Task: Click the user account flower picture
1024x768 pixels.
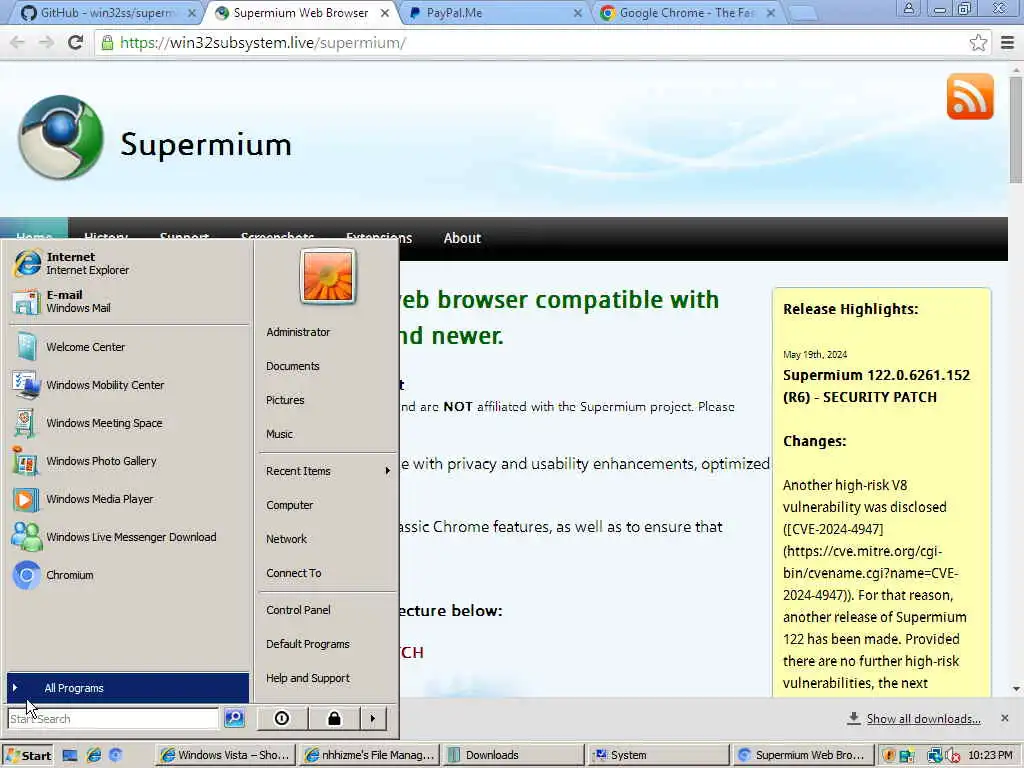Action: 328,276
